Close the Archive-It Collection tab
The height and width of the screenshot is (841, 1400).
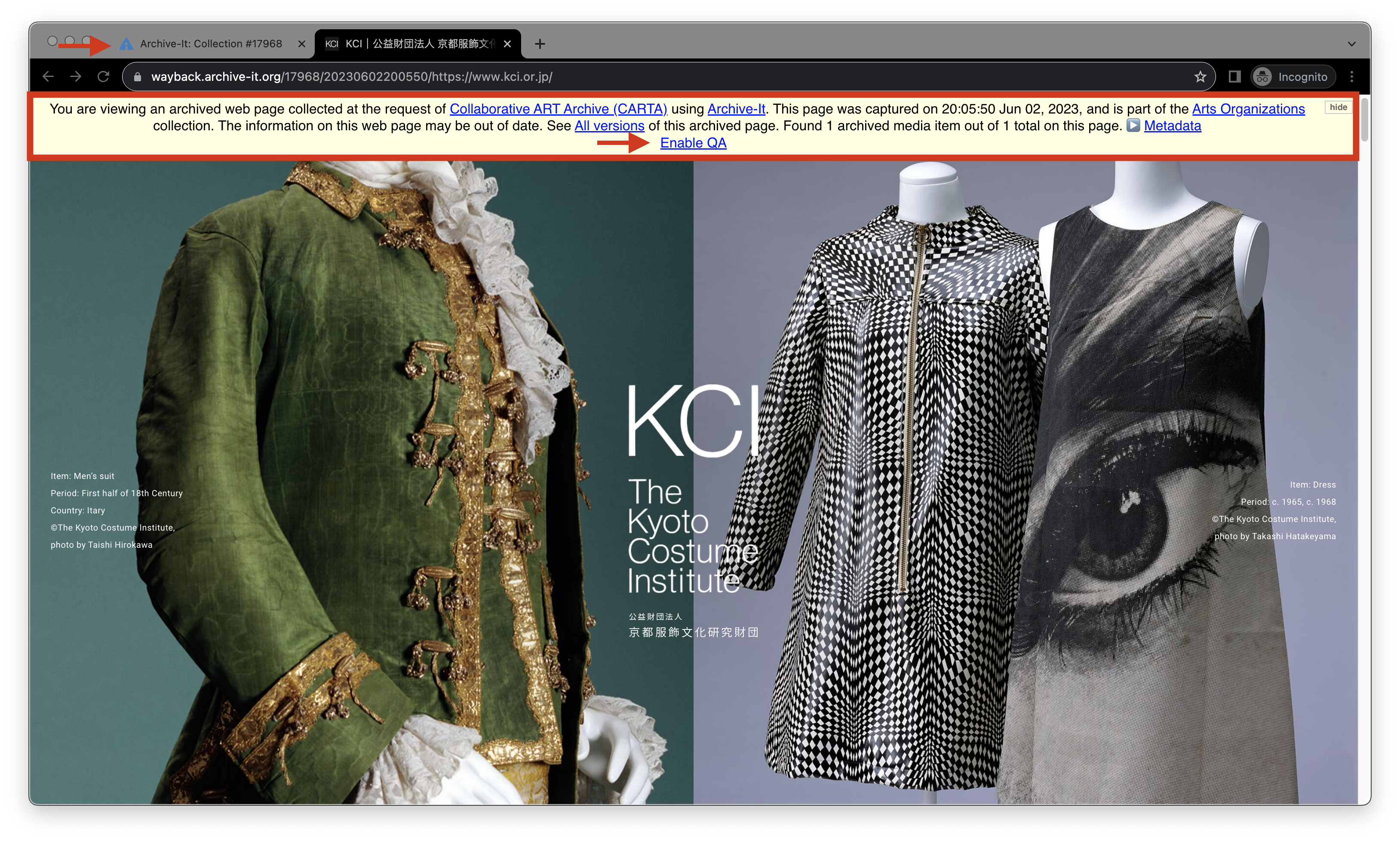(302, 43)
